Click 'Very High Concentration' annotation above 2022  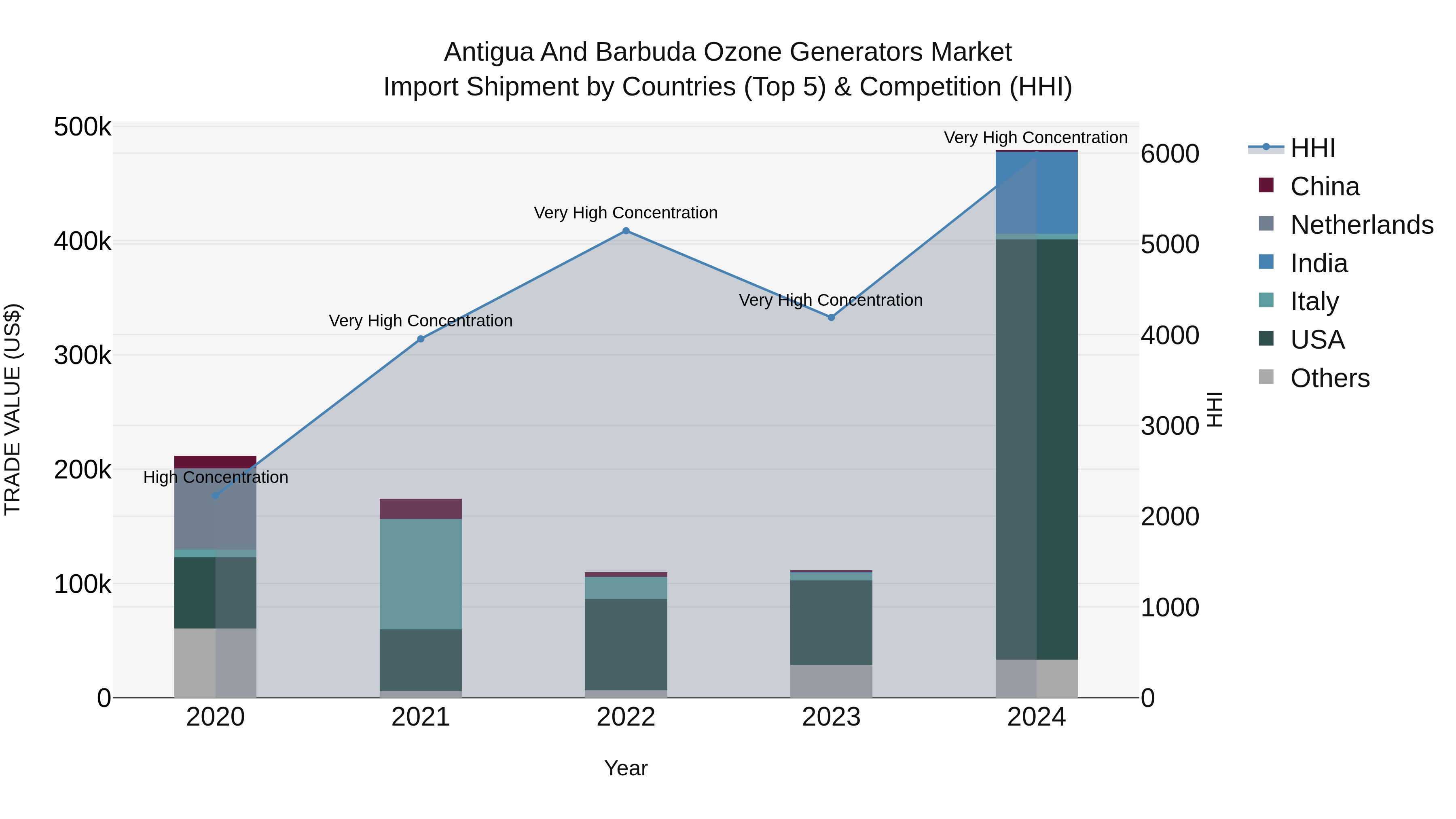[x=626, y=212]
